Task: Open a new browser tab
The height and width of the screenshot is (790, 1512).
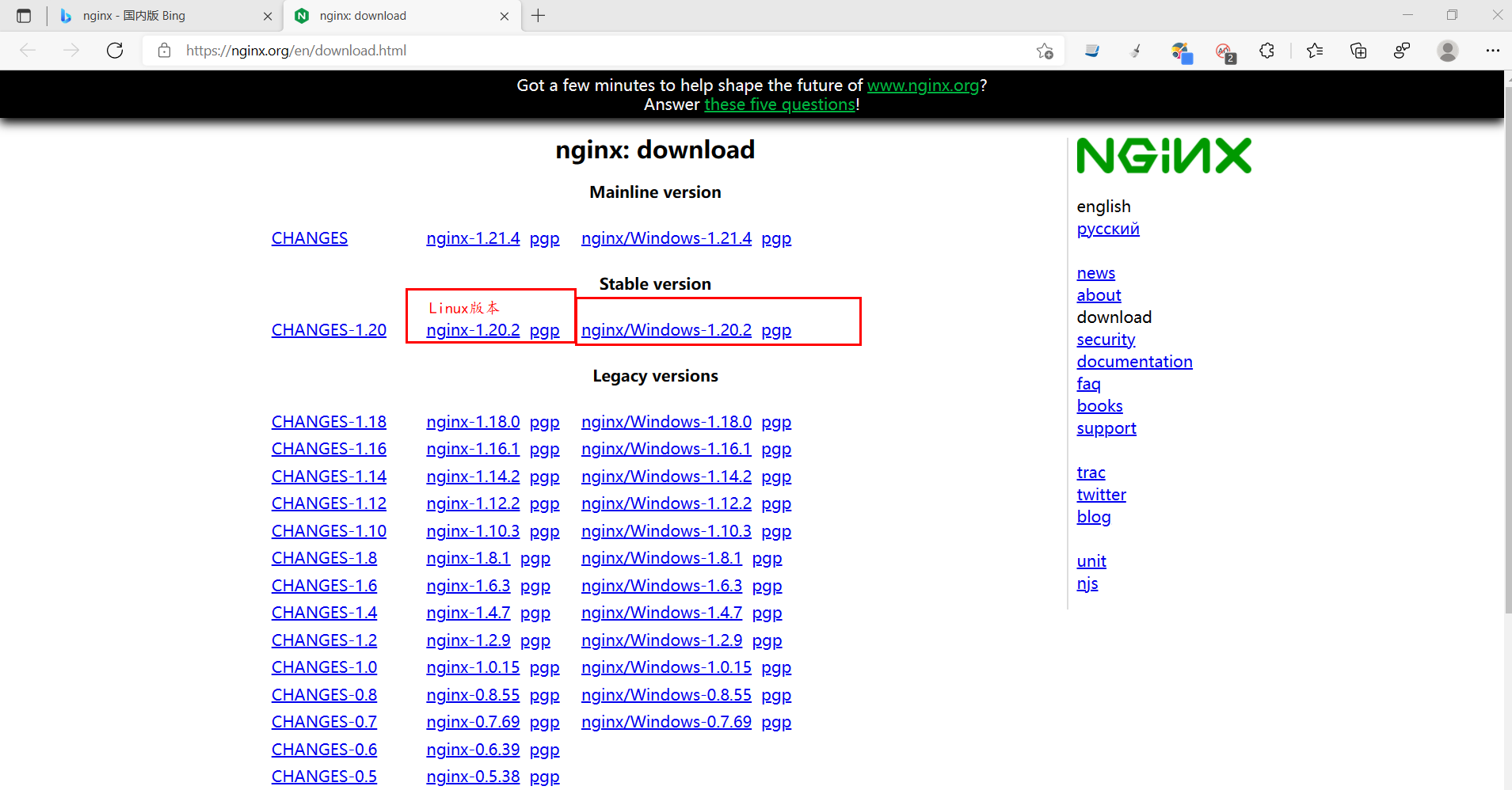Action: [539, 16]
